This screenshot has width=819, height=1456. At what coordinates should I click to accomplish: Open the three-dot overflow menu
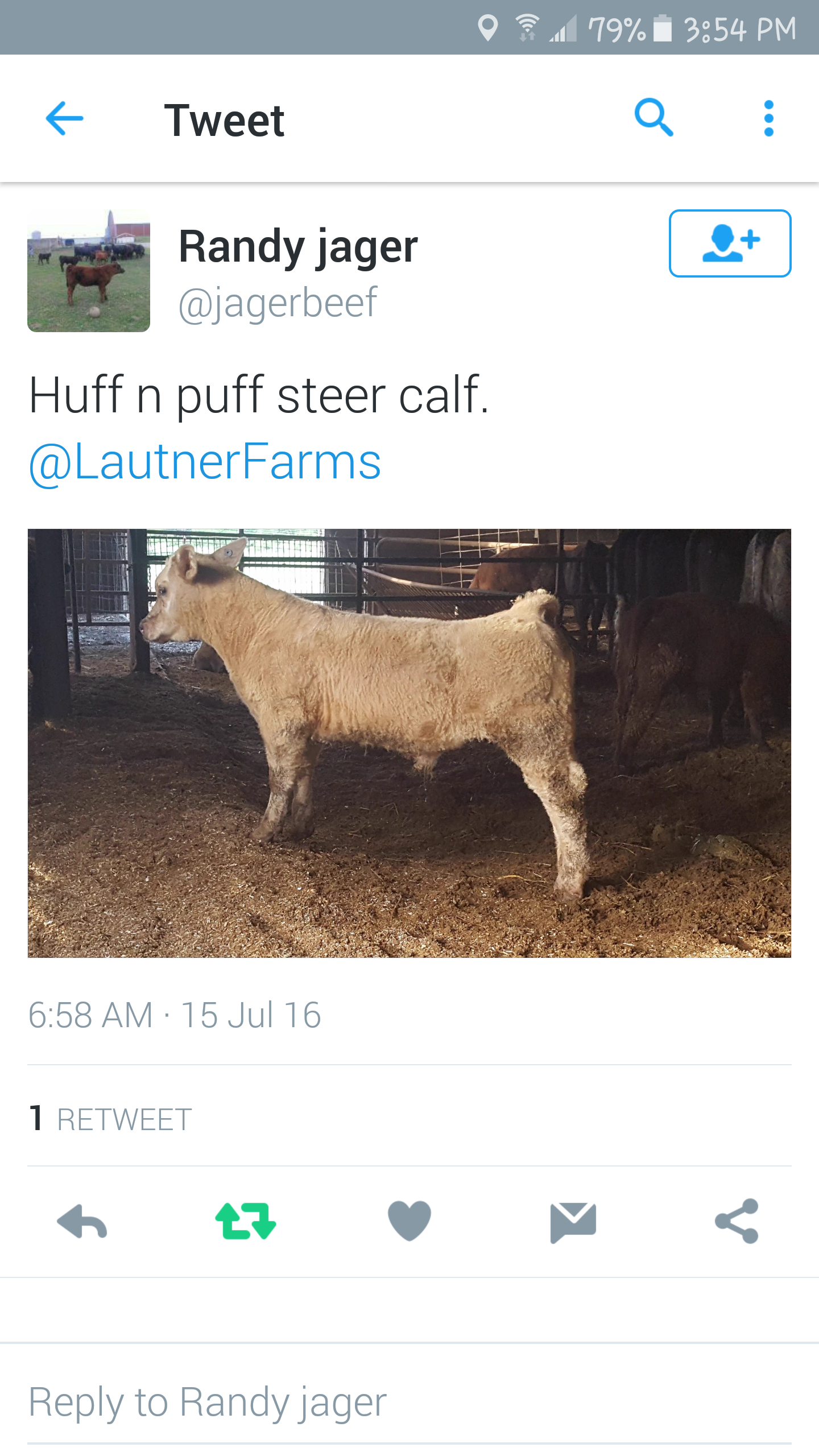pyautogui.click(x=769, y=118)
